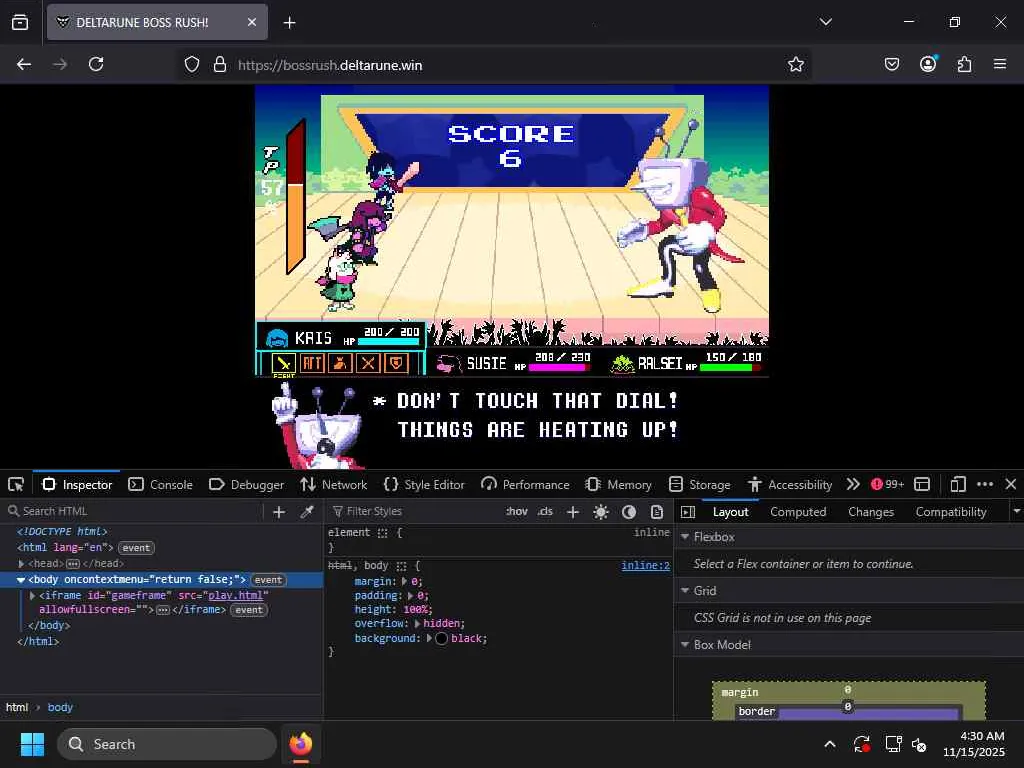The image size is (1024, 768).
Task: Toggle dark color scheme simulation
Action: tap(629, 512)
